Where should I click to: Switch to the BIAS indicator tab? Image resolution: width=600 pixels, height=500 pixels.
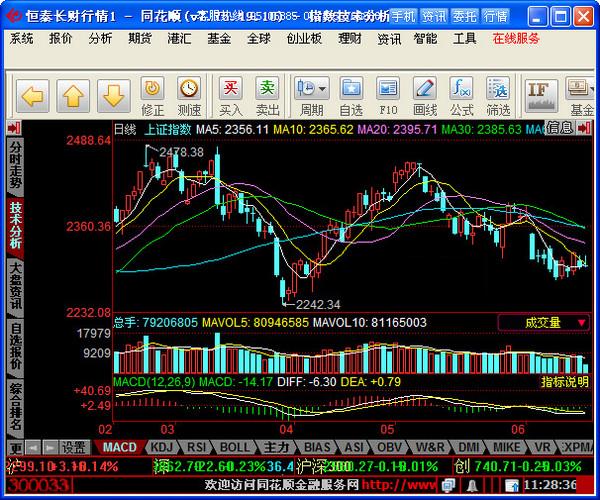317,447
